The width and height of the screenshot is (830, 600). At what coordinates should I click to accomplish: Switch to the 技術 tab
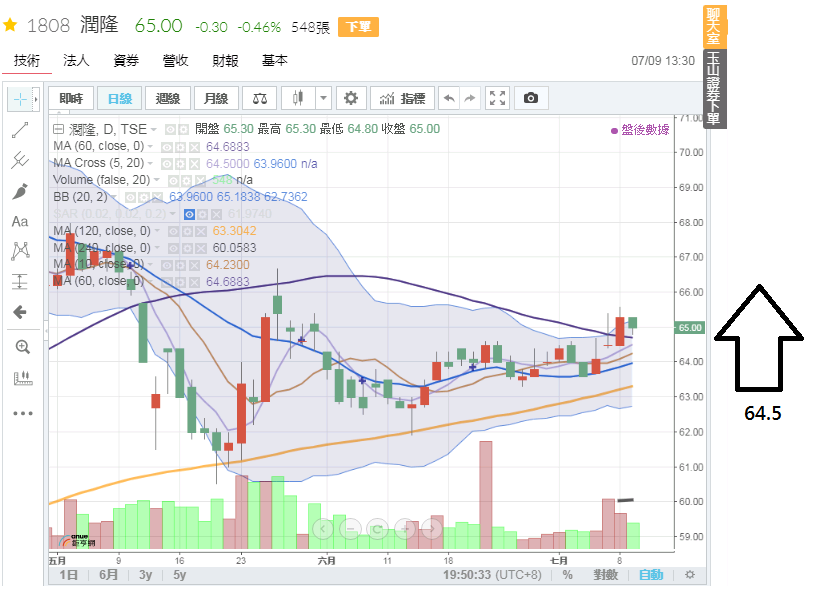pos(26,61)
